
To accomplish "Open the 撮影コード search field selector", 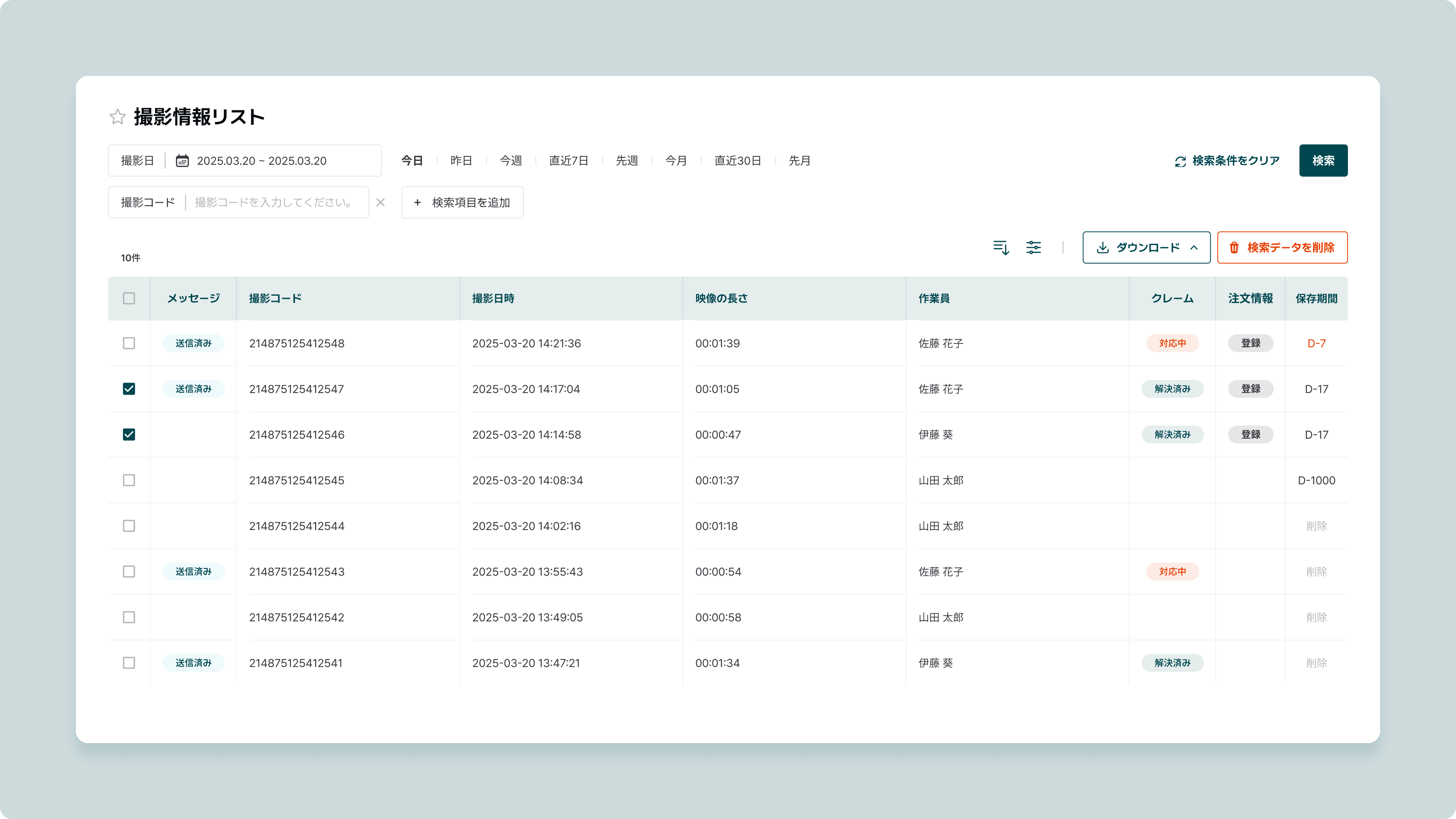I will (147, 202).
